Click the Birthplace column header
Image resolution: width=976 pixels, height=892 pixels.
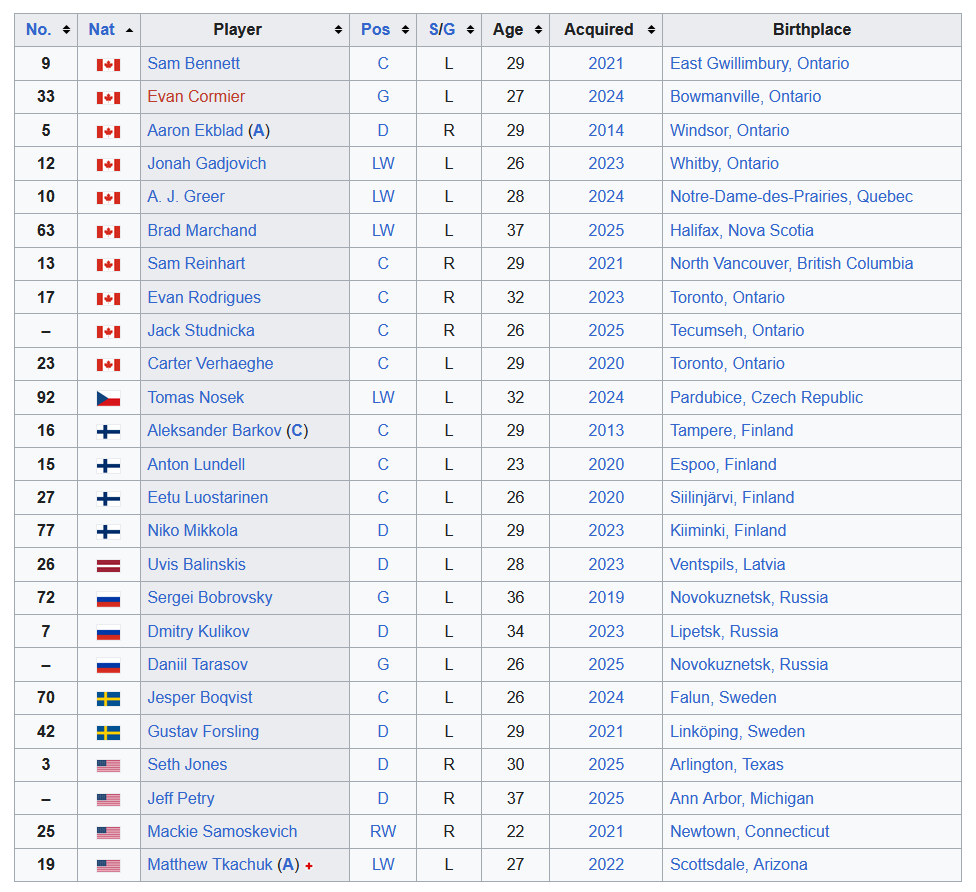812,29
